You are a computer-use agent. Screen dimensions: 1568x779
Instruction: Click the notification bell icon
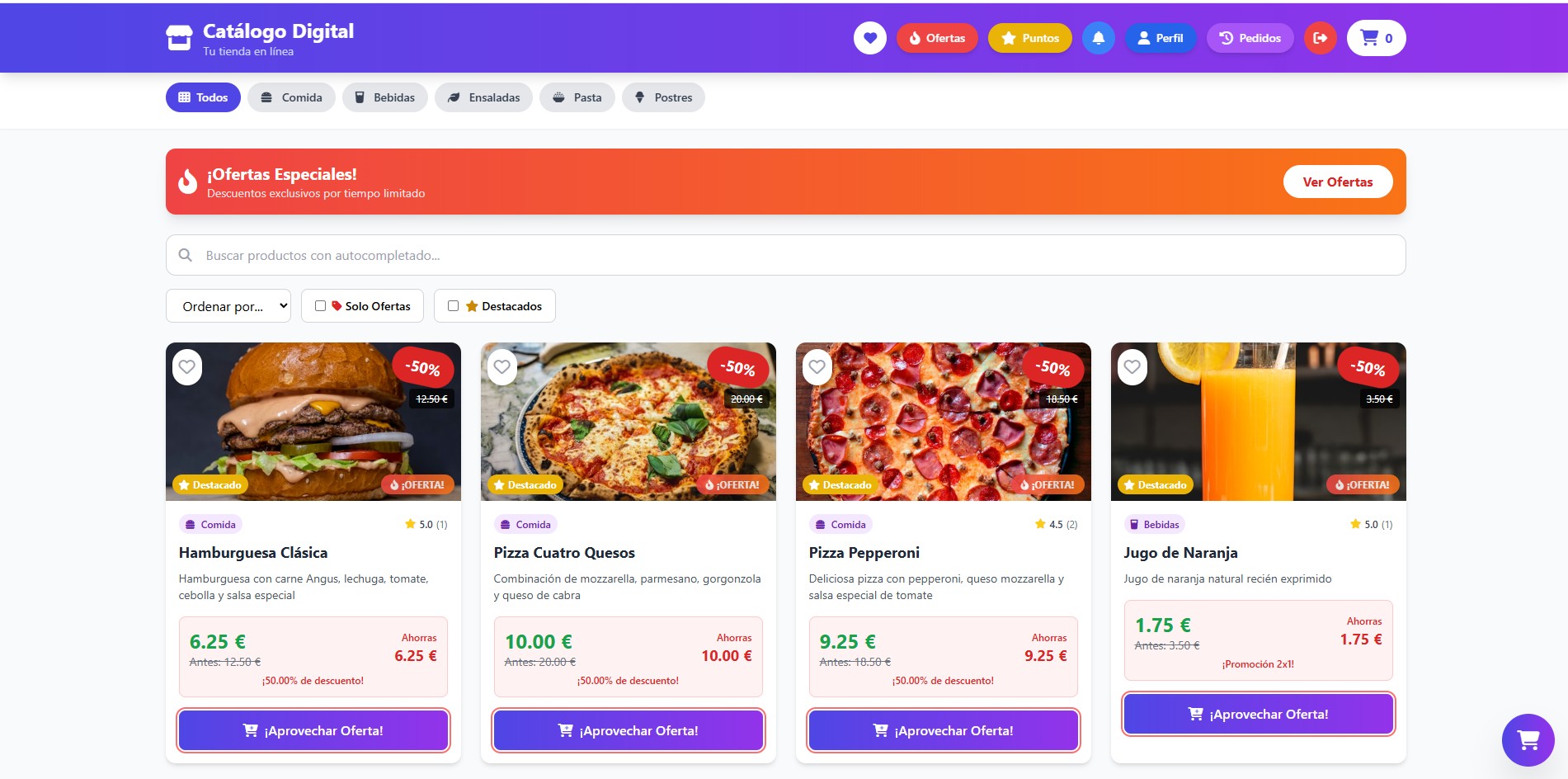click(1098, 37)
